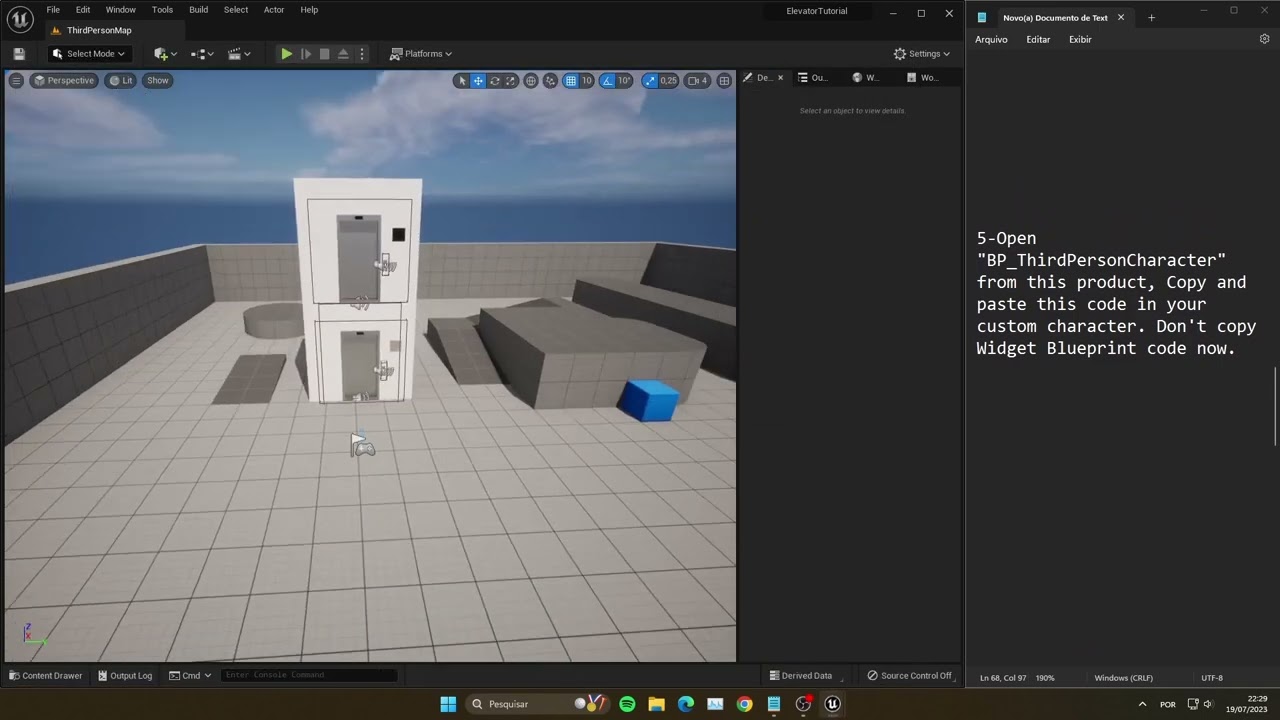Open the Blueprints toolbar dropdown
The height and width of the screenshot is (720, 1280).
pos(203,54)
